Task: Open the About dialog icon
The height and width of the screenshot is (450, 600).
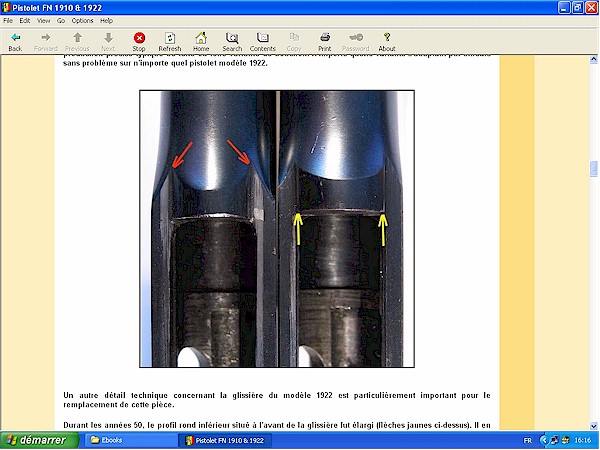Action: tap(387, 38)
